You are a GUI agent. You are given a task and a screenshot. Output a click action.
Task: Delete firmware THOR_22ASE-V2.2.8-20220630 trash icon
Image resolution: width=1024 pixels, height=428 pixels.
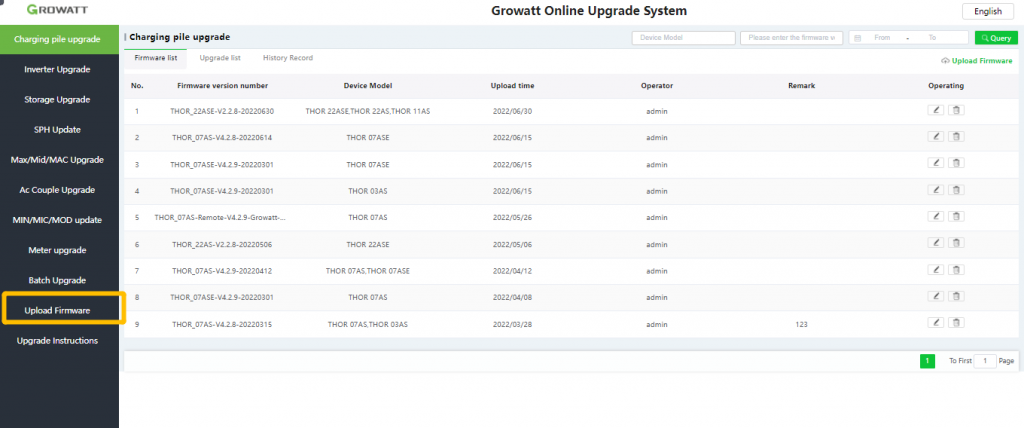[x=956, y=110]
